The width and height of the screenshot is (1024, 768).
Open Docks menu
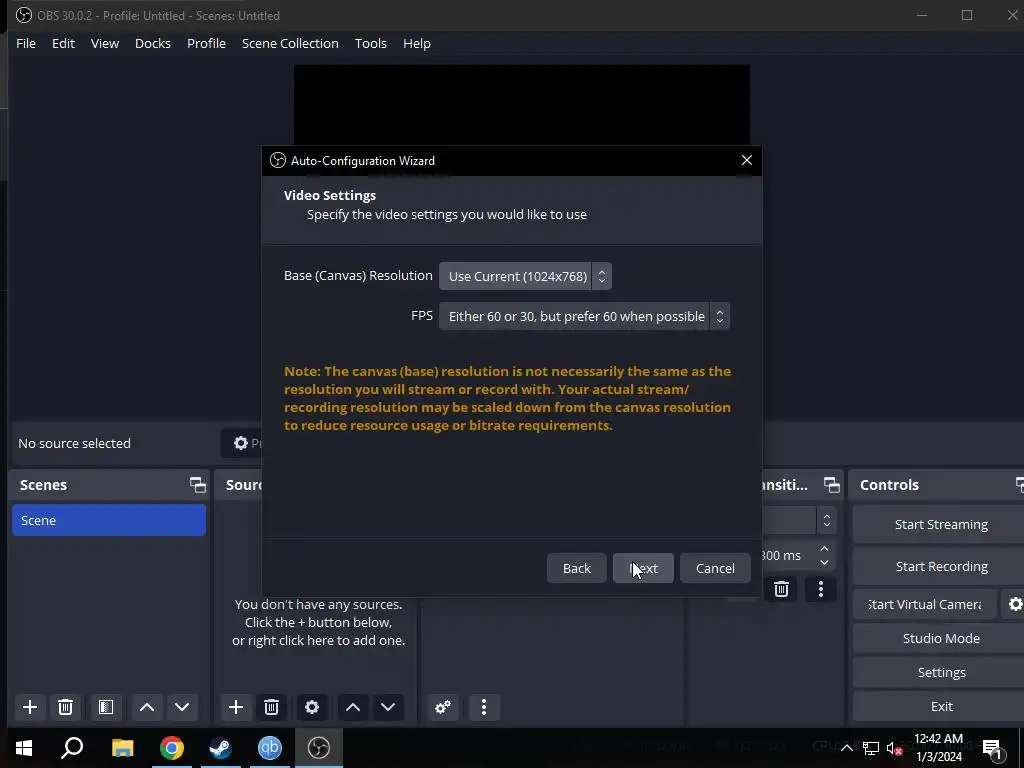pyautogui.click(x=153, y=43)
